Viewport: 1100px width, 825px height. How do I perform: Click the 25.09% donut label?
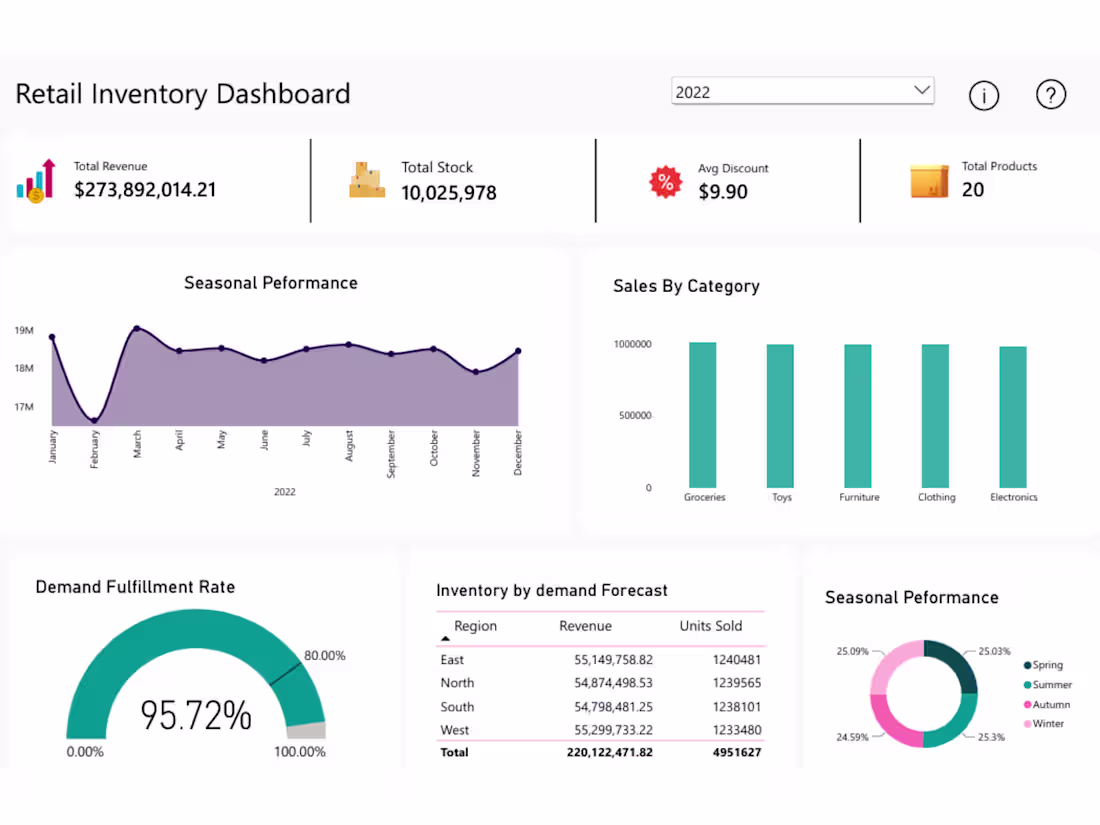[852, 651]
